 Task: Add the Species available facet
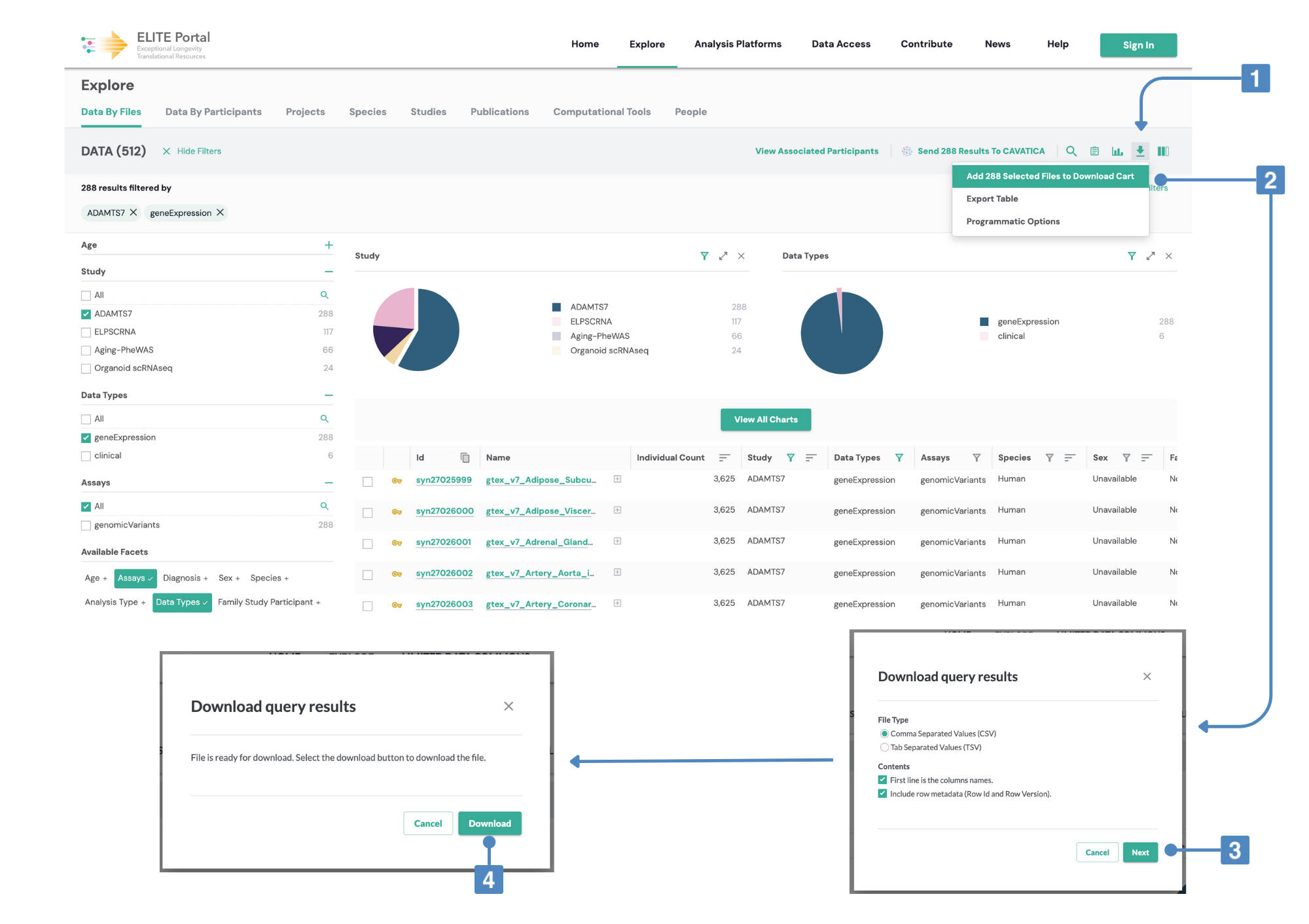coord(269,578)
